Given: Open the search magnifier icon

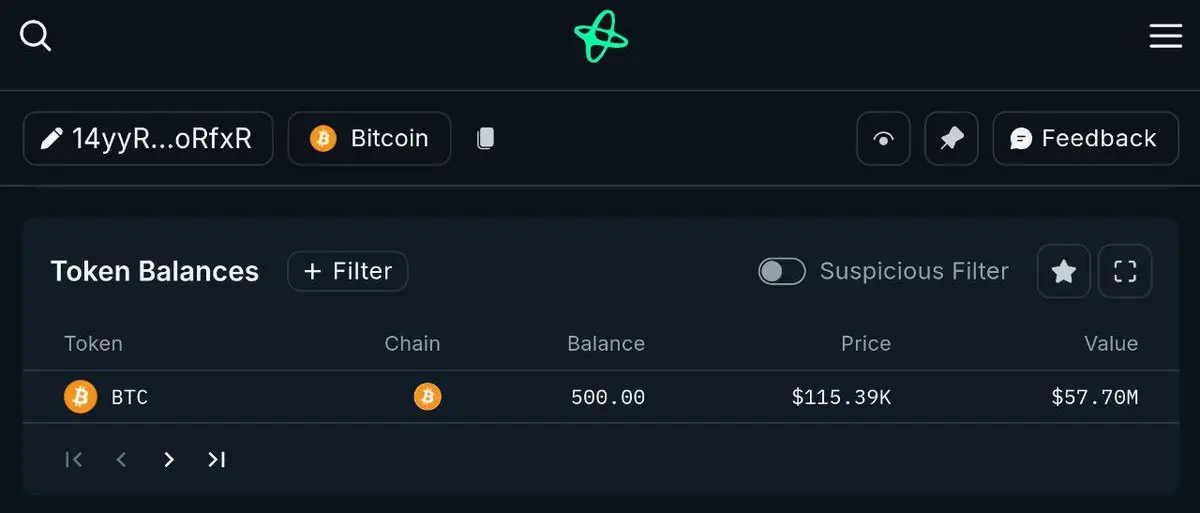Looking at the screenshot, I should pyautogui.click(x=35, y=36).
